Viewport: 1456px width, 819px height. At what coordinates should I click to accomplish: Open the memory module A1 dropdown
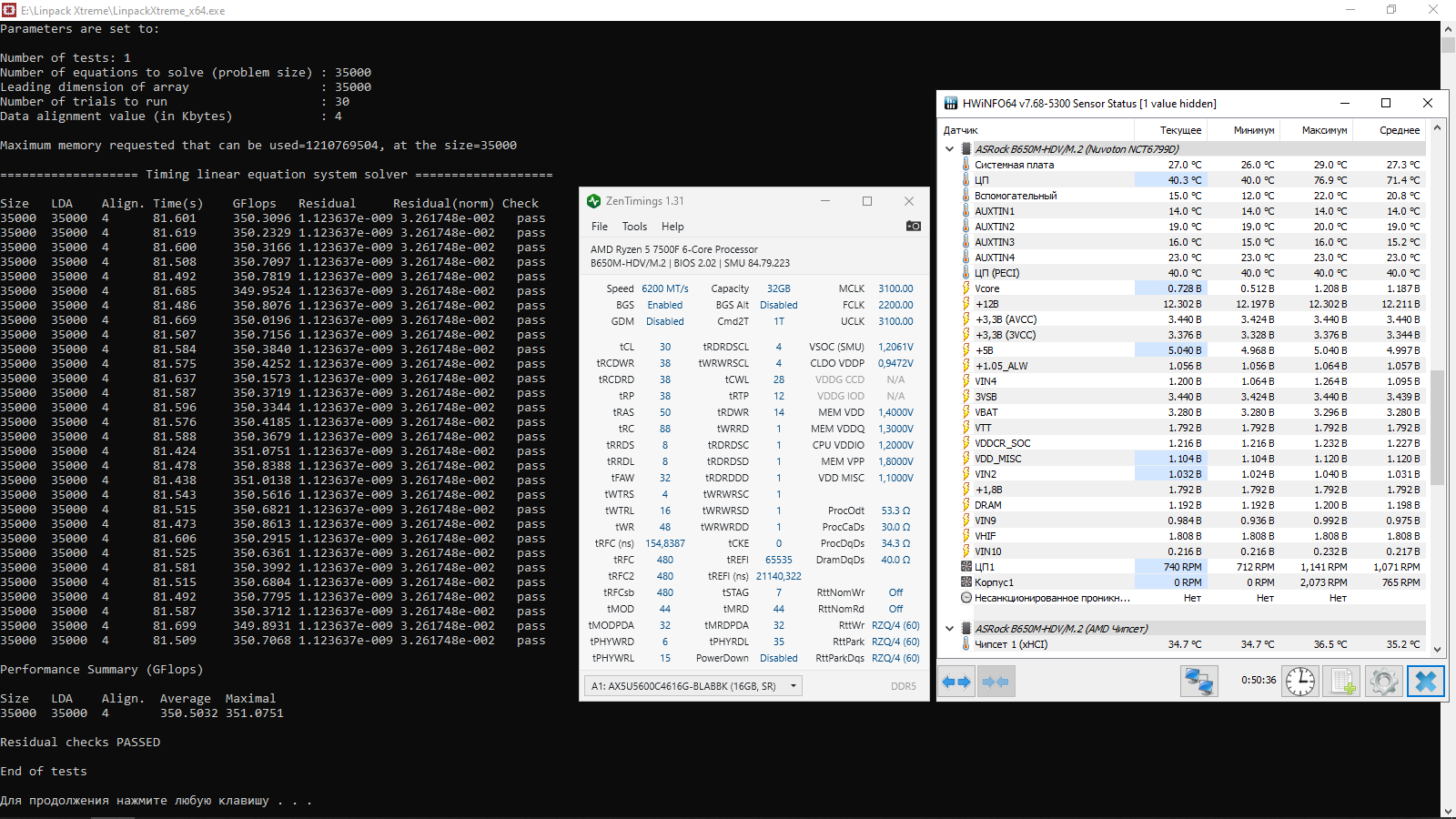click(x=693, y=686)
